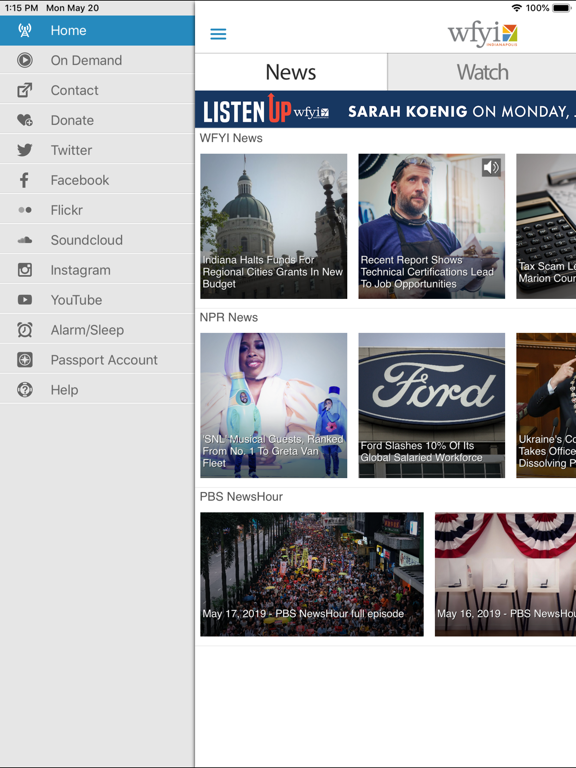Screen dimensions: 576x768
Task: Open SNL Musical Guests story
Action: tap(273, 406)
